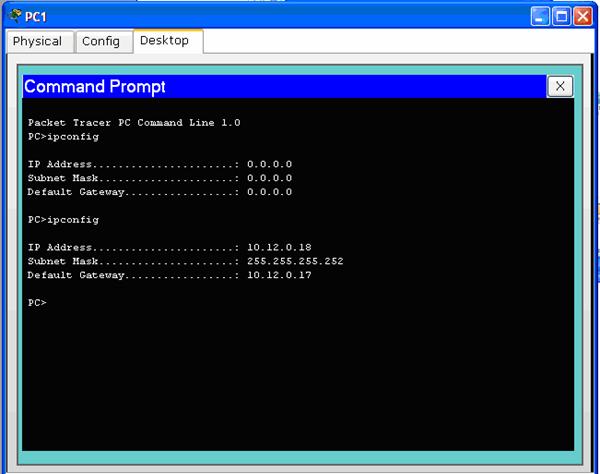Click the second PC>ipconfig command line
The height and width of the screenshot is (474, 600).
(x=63, y=219)
